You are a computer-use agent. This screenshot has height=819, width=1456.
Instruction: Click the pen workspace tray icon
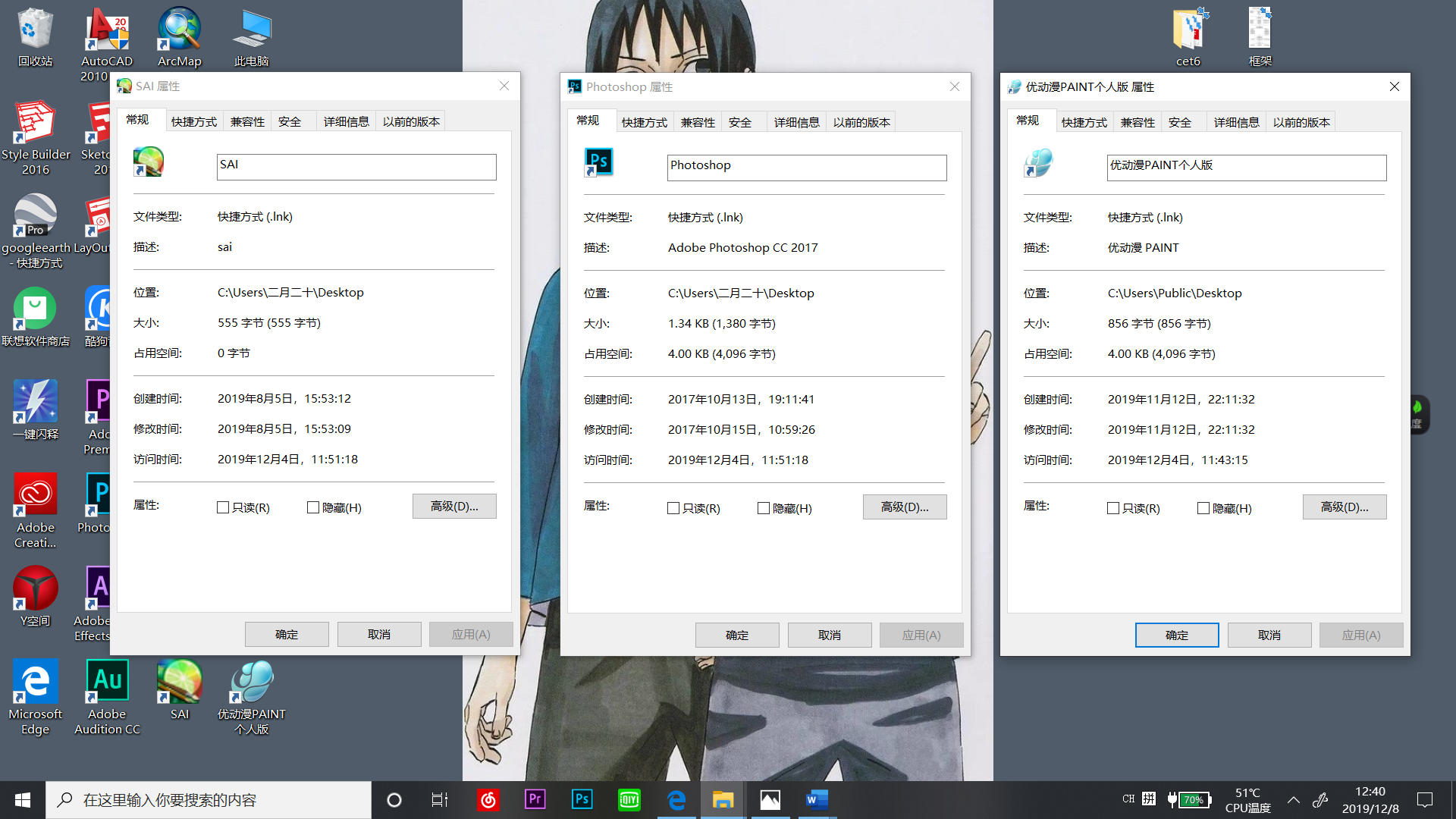point(1320,800)
